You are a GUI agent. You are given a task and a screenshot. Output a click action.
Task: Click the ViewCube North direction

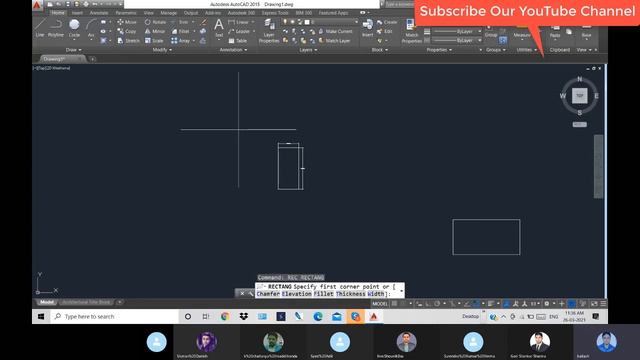tap(580, 79)
